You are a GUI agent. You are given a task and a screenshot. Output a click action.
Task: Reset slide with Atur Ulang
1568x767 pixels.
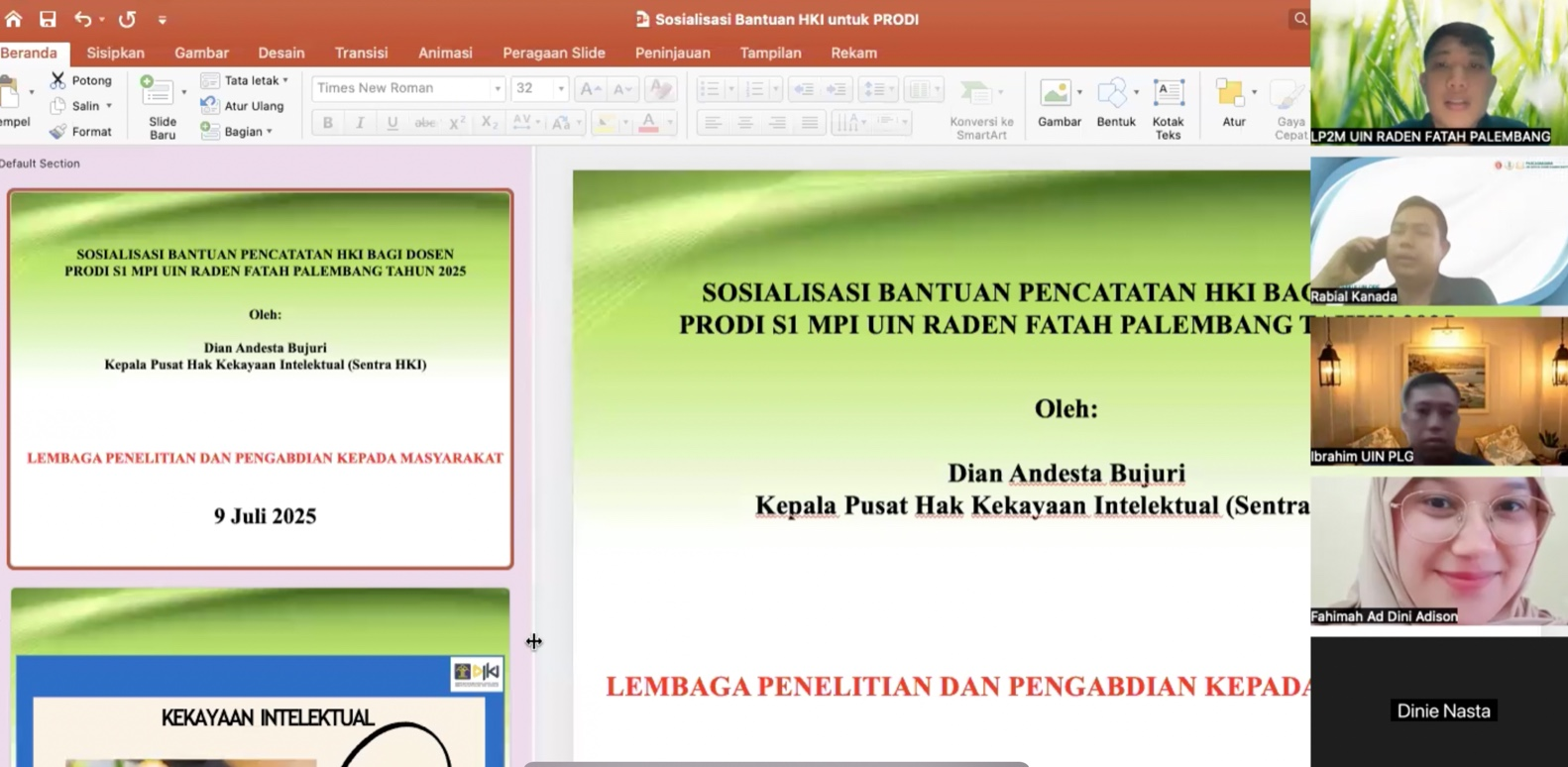(243, 106)
